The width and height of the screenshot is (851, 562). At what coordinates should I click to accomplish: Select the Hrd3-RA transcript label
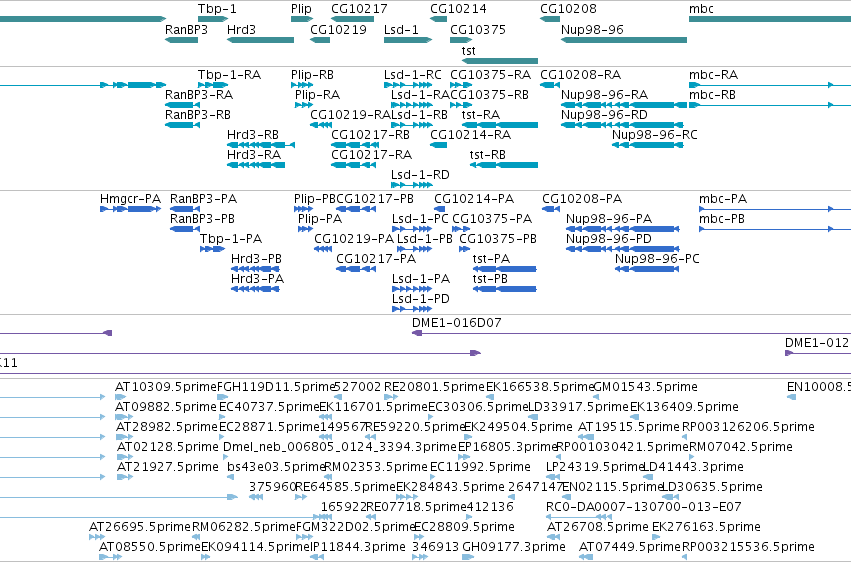tap(254, 155)
